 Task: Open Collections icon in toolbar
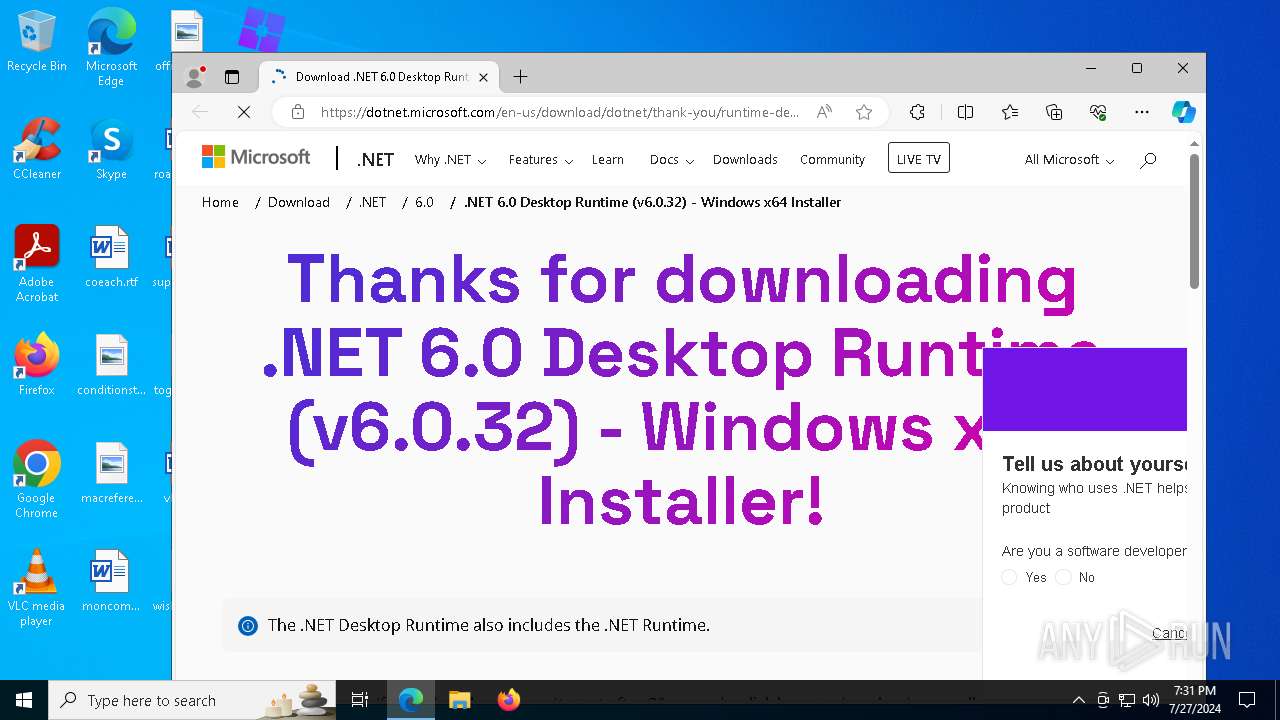1054,112
